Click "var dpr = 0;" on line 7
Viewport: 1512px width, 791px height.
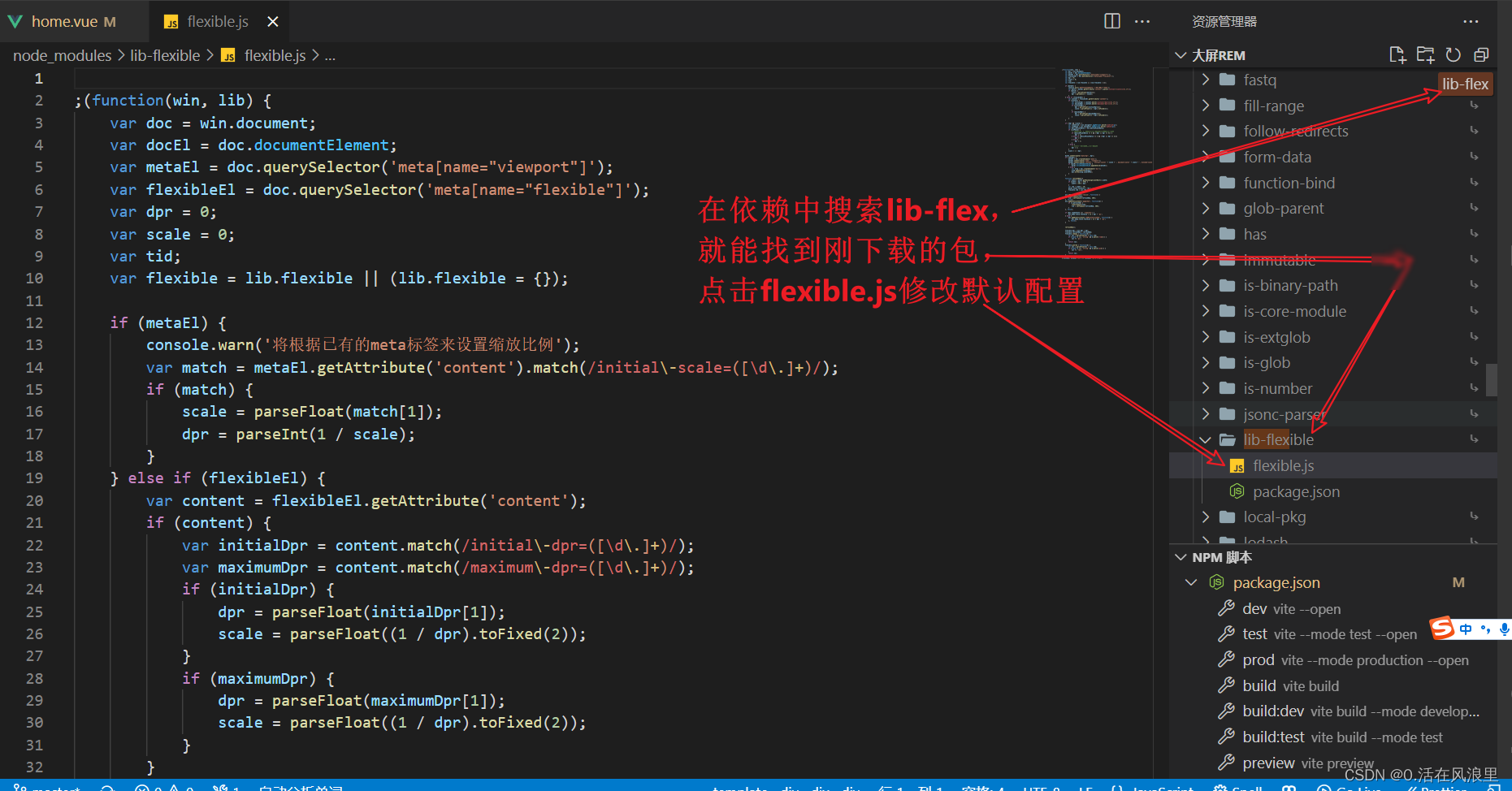163,211
